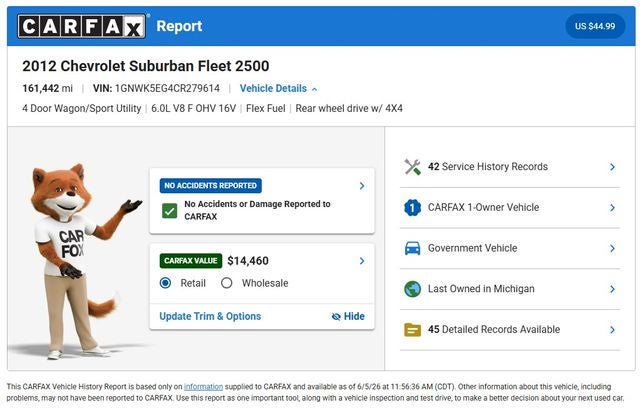Open 45 Detailed Records Available text
Viewport: 640px width, 411px height.
tap(494, 330)
